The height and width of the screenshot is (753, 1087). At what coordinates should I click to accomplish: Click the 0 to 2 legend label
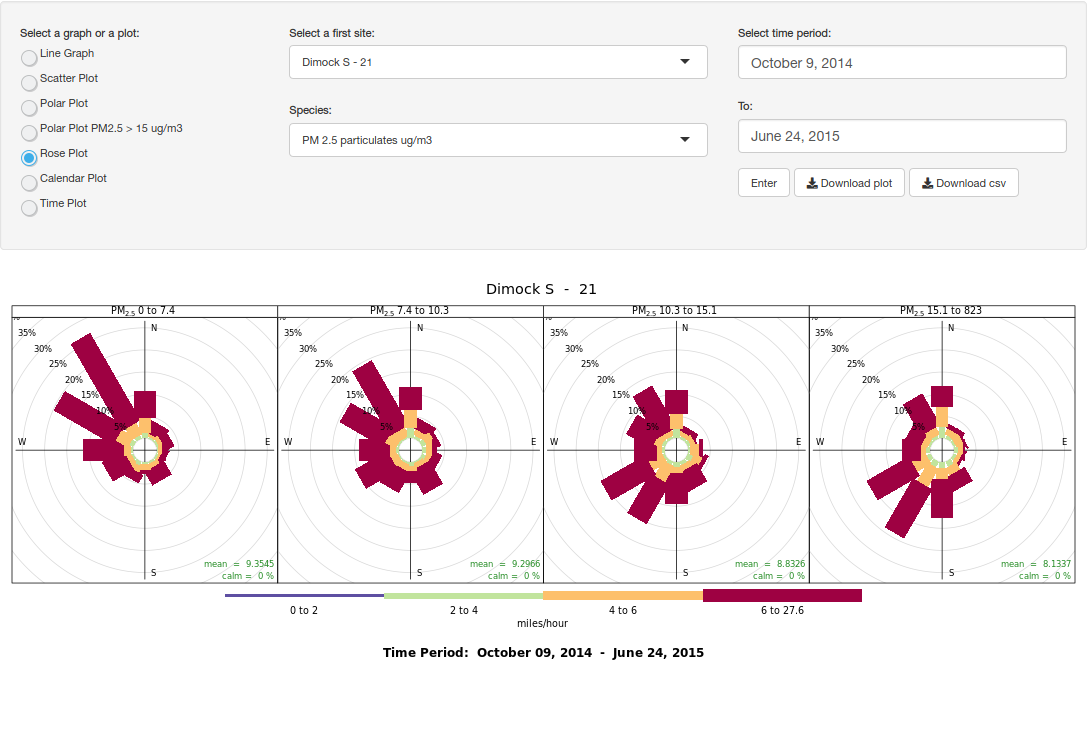click(304, 610)
